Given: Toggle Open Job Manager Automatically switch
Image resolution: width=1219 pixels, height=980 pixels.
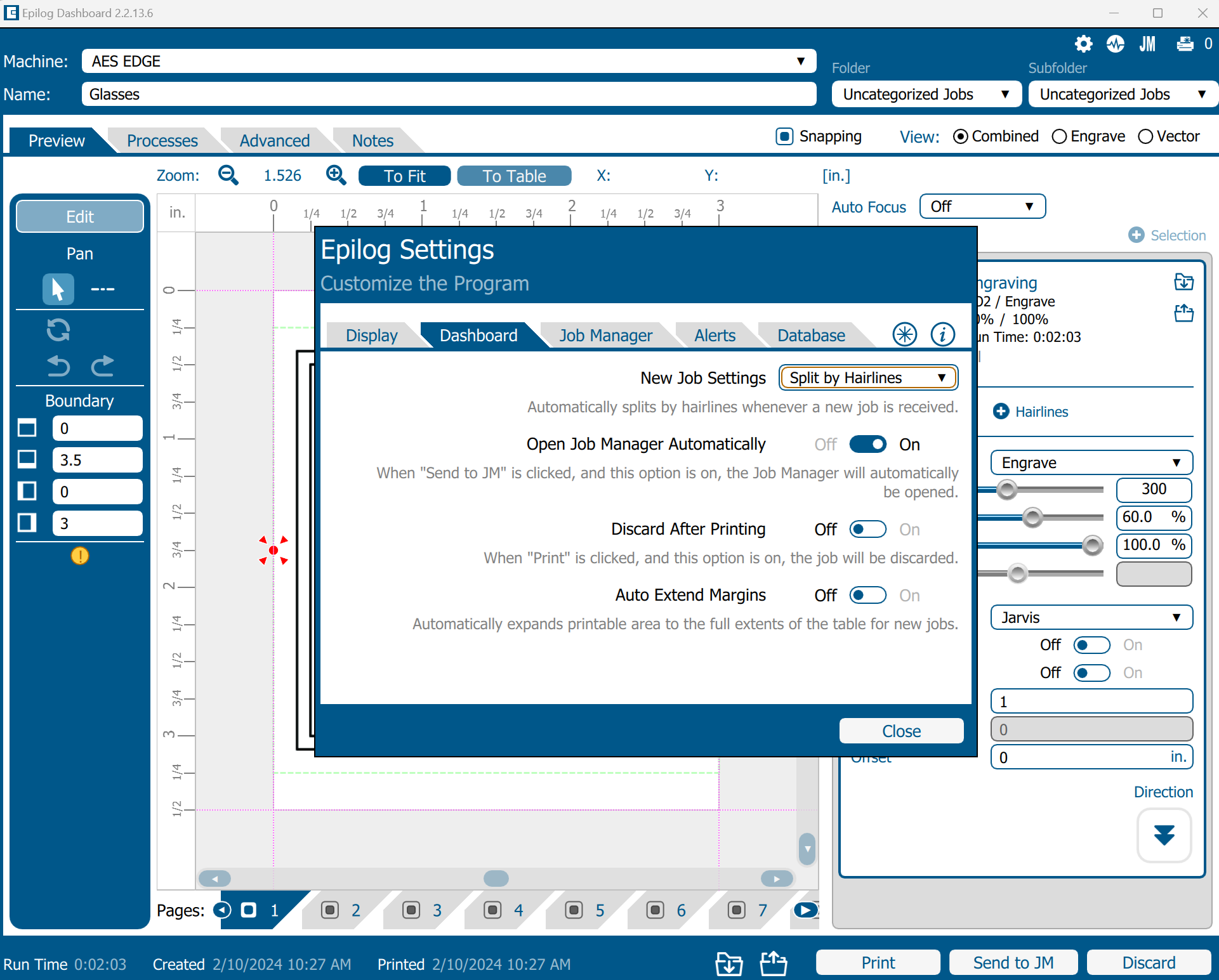Looking at the screenshot, I should (867, 445).
